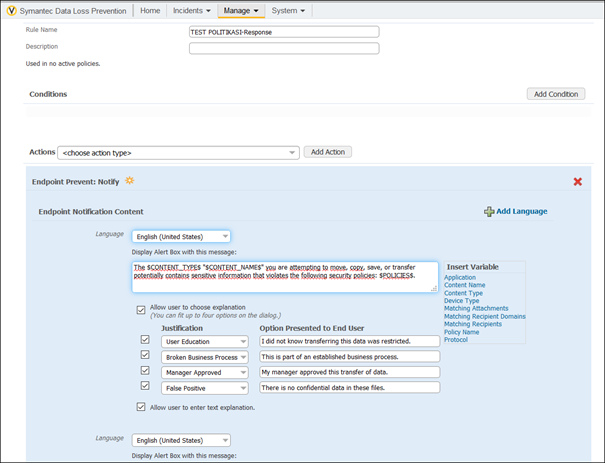Click the alert box message text area
This screenshot has width=605, height=463.
pyautogui.click(x=285, y=277)
